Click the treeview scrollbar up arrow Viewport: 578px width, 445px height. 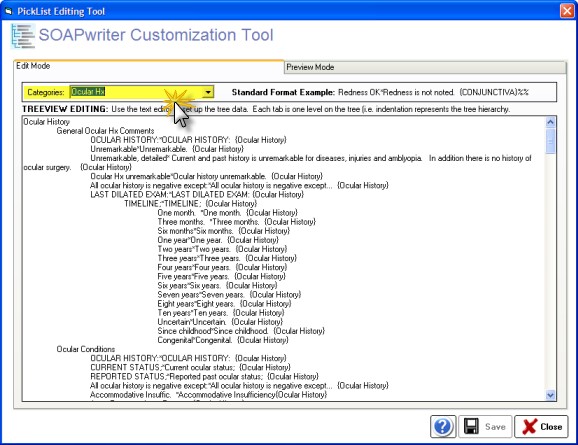point(550,122)
